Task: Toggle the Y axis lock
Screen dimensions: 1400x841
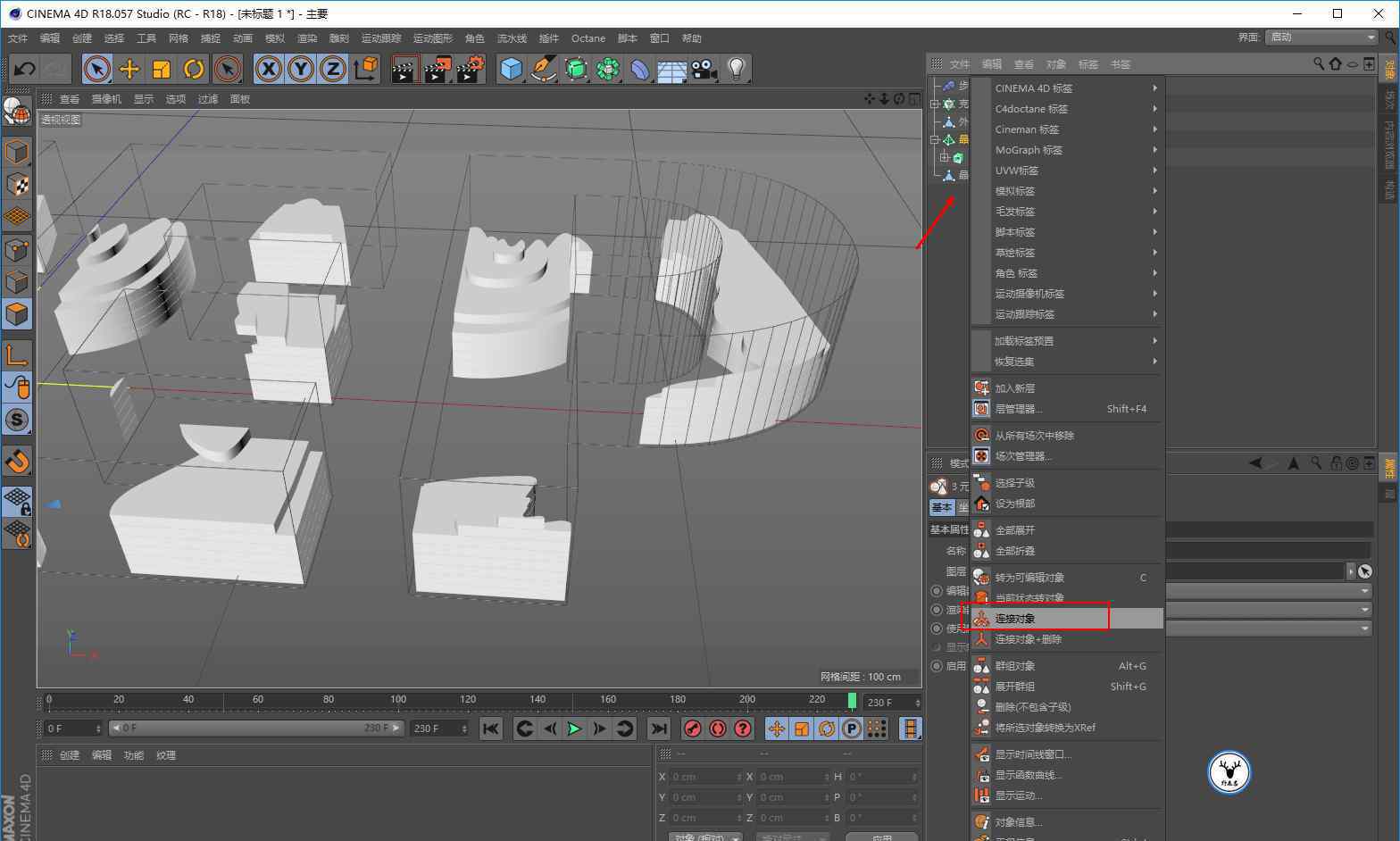Action: click(301, 69)
